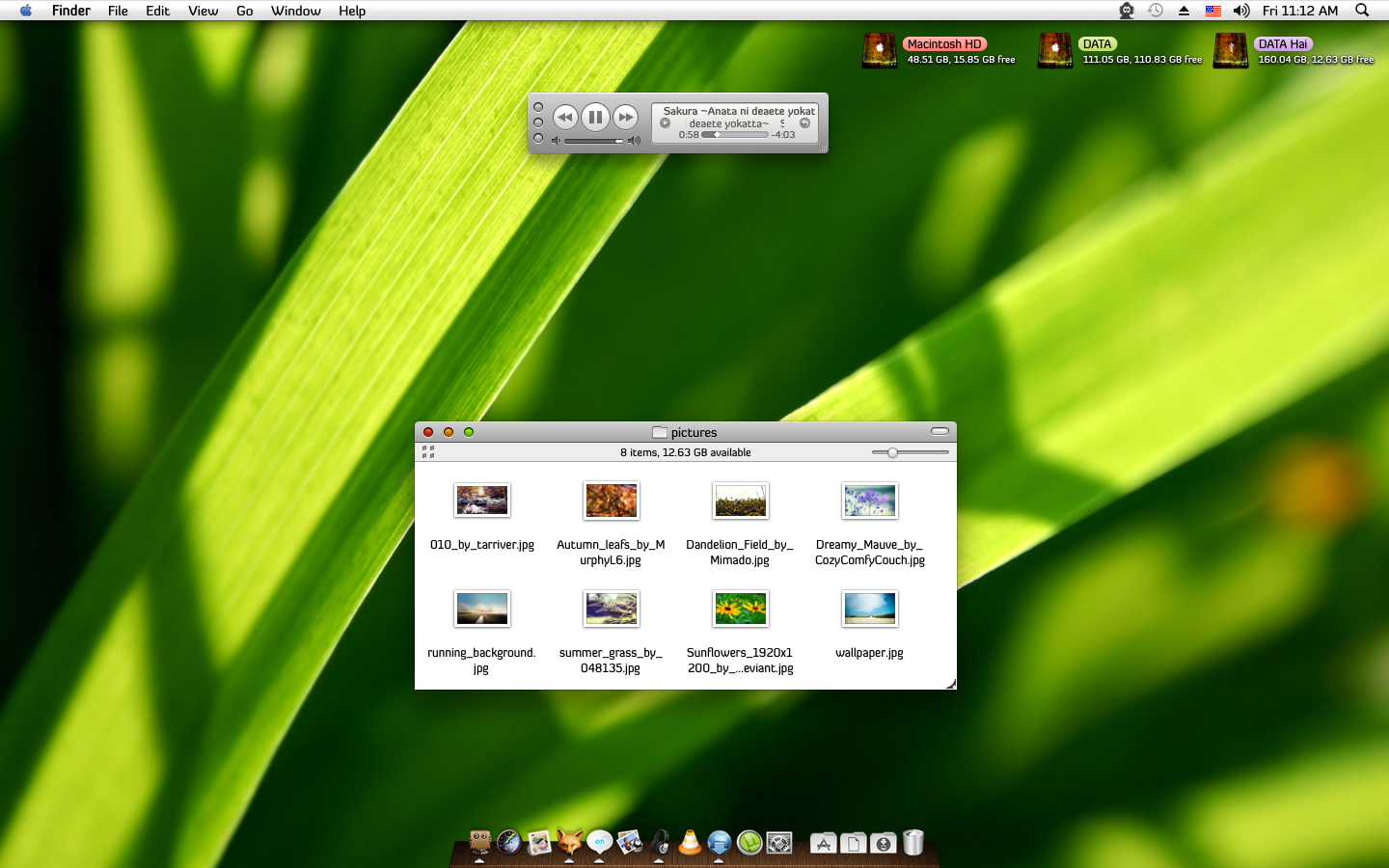
Task: Open the 'on' speech bubble chat app in the Dock
Action: click(599, 842)
